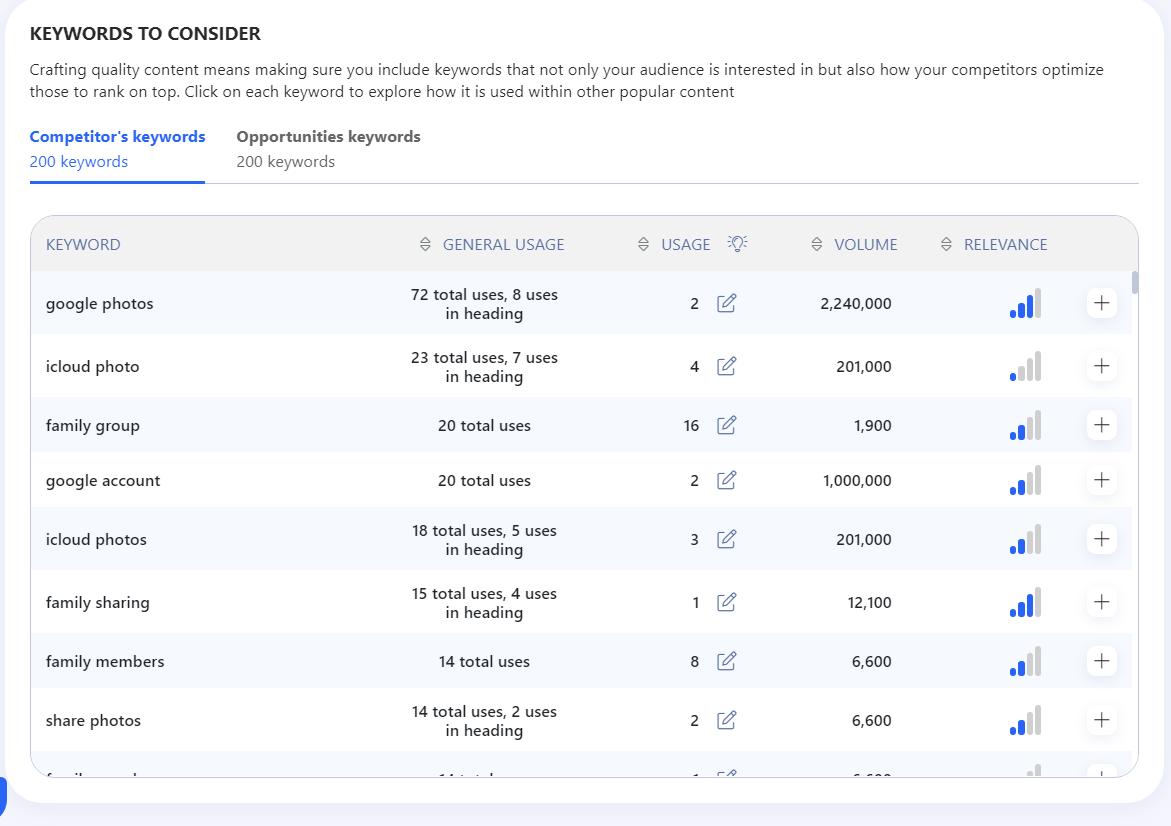Click the relevance bars icon for google photos
The width and height of the screenshot is (1171, 826).
coord(1025,303)
